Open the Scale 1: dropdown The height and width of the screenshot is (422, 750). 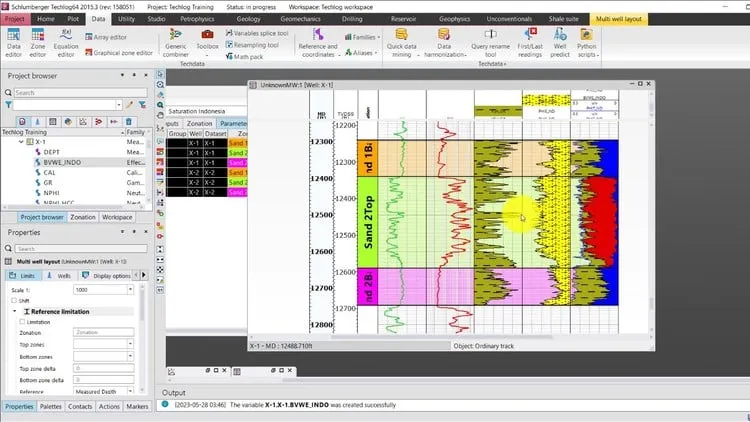(x=130, y=290)
